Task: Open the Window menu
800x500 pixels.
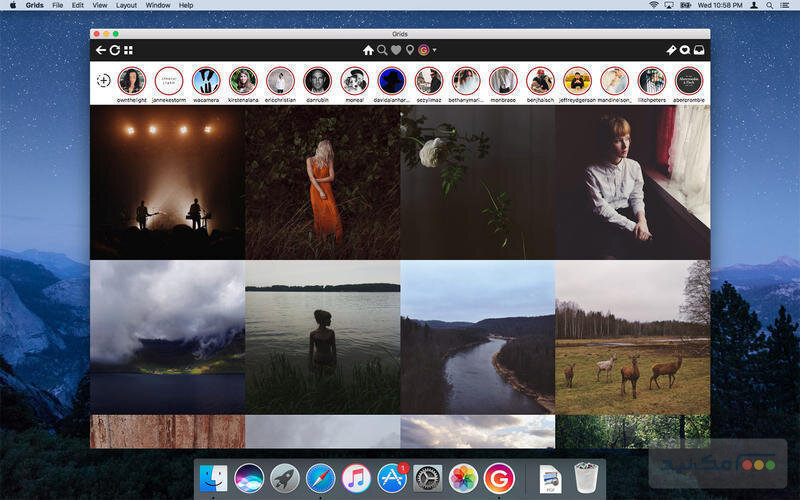Action: pos(158,5)
